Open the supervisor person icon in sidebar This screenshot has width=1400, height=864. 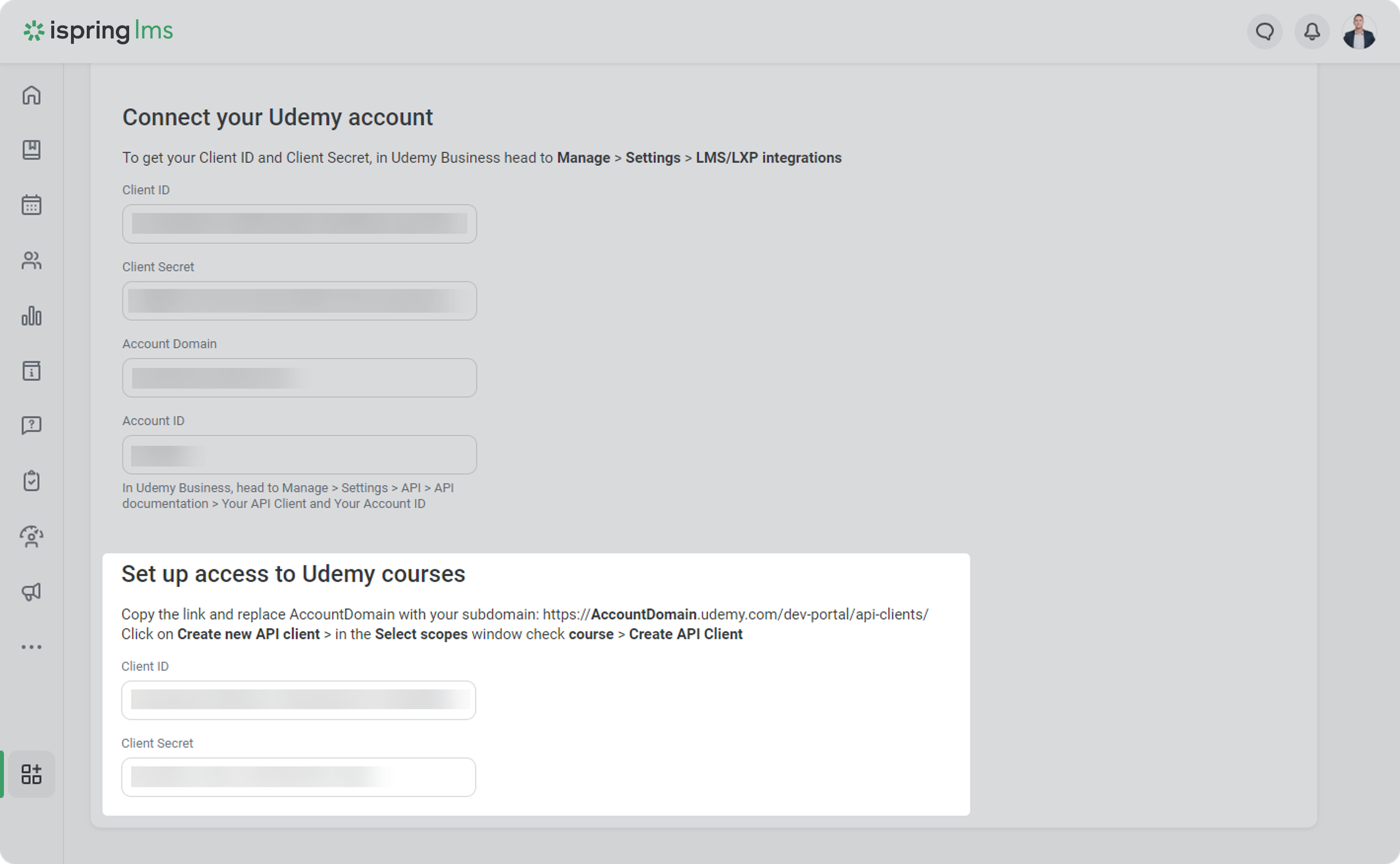[32, 537]
